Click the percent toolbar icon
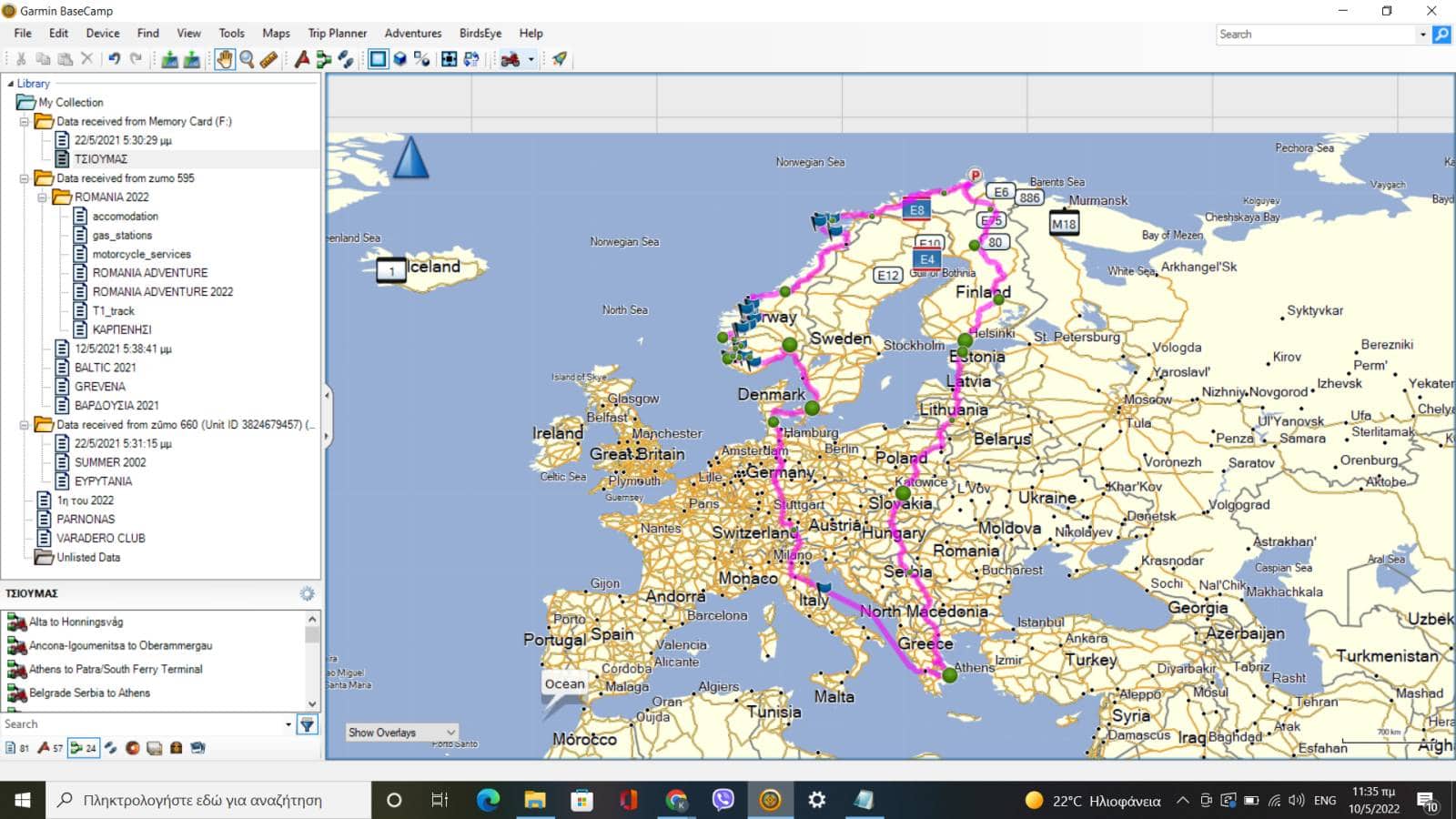 click(x=422, y=59)
